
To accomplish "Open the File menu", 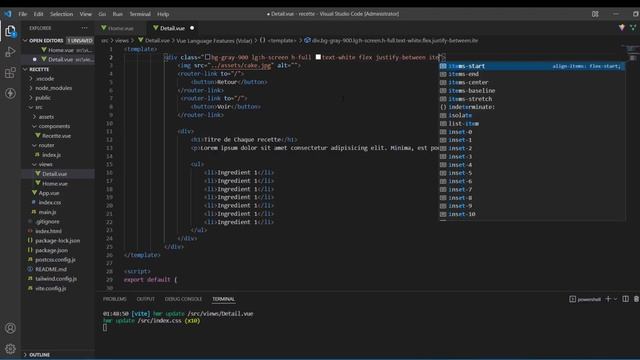I will pos(22,14).
